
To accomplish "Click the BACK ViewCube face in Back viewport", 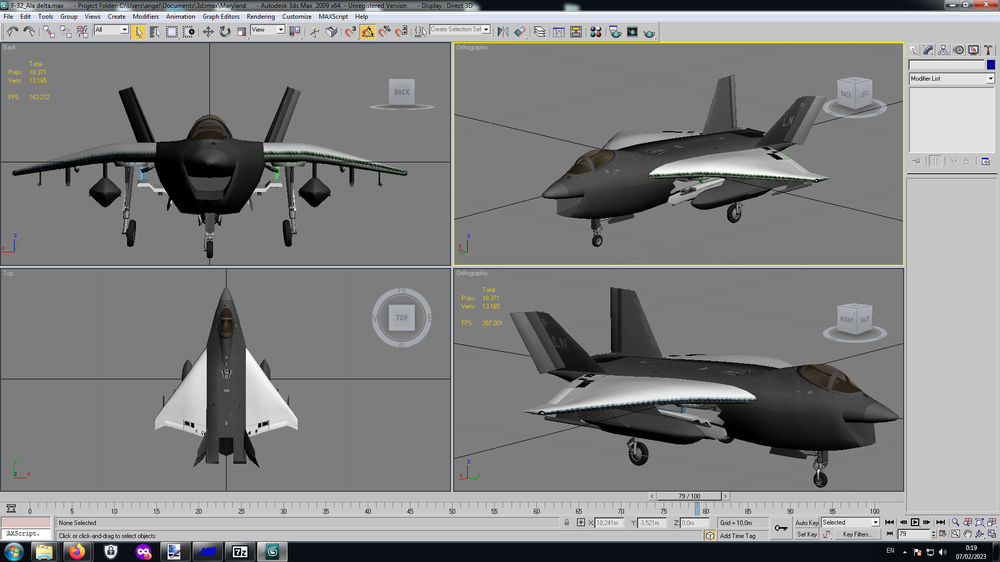I will (x=402, y=92).
